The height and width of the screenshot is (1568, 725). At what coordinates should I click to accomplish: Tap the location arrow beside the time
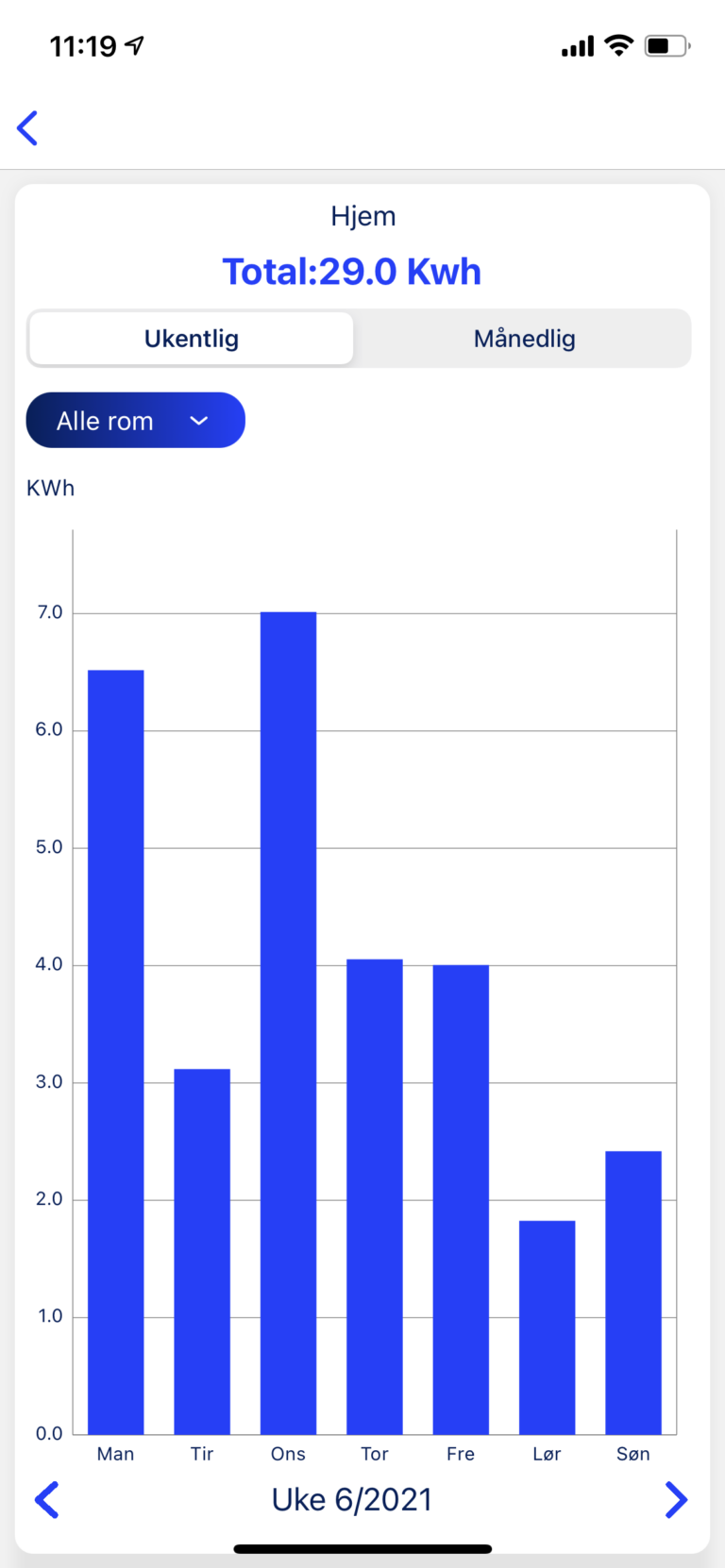click(x=135, y=45)
